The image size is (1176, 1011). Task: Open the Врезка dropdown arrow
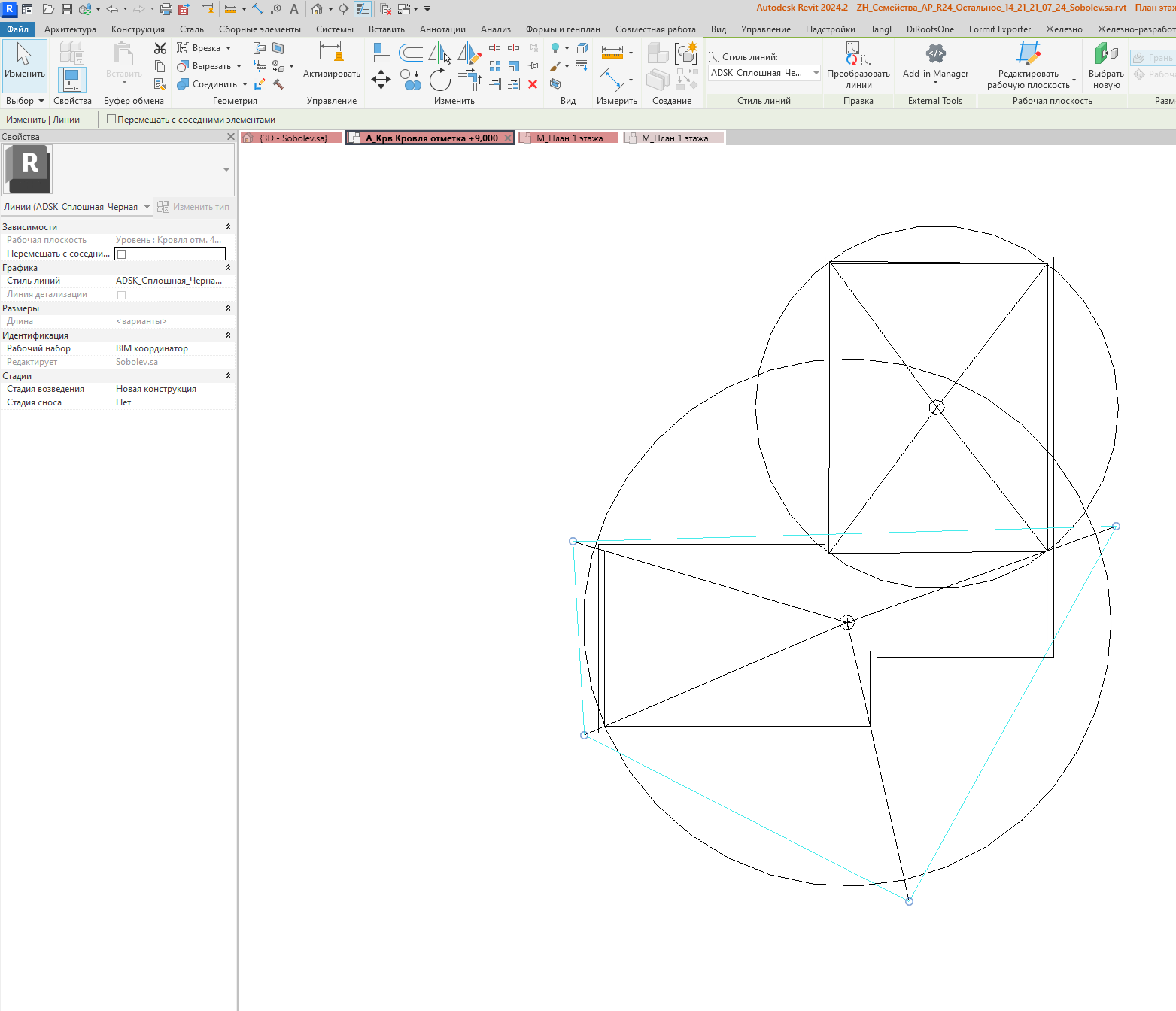228,48
